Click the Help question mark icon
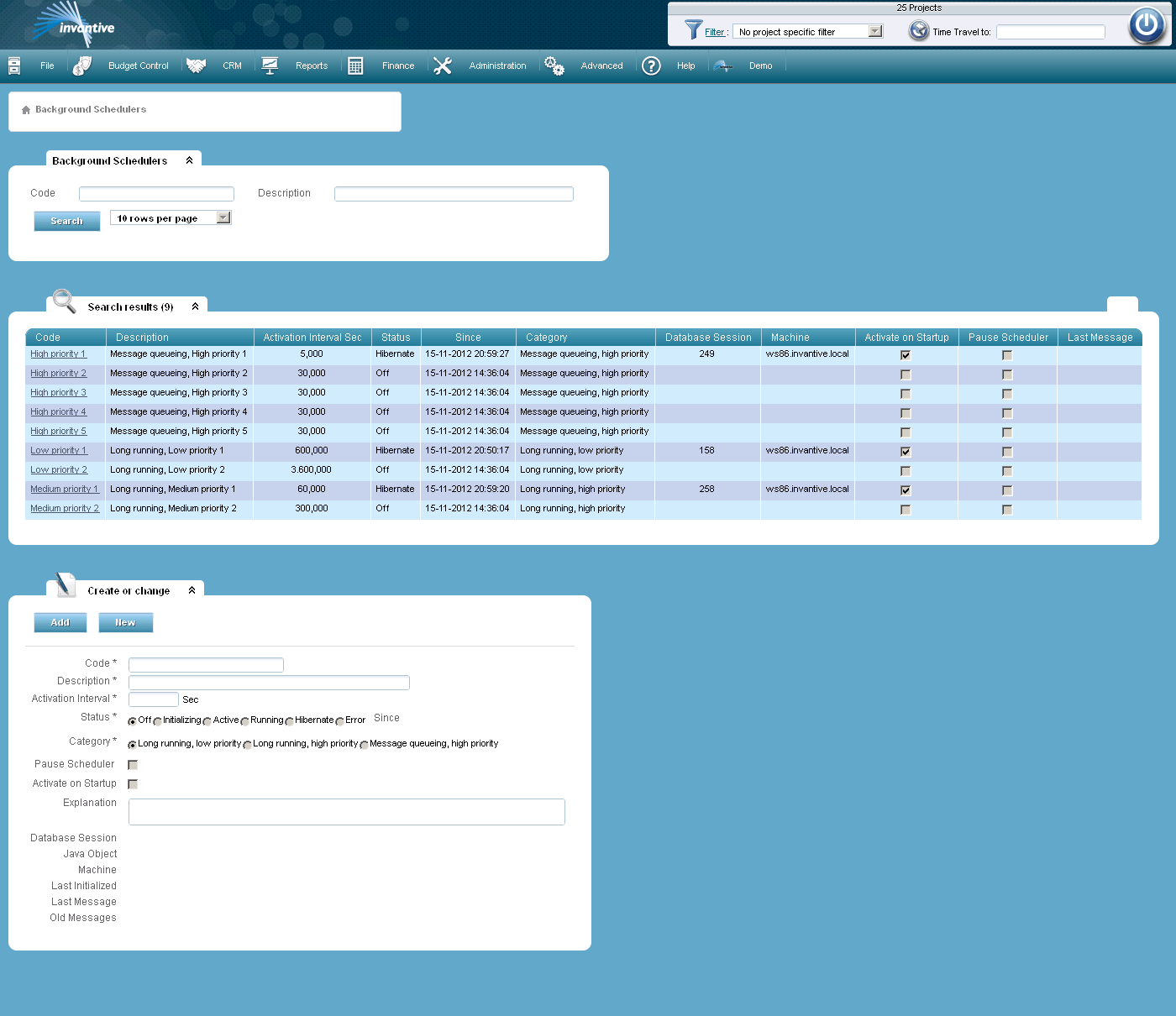Viewport: 1176px width, 1016px height. [x=651, y=65]
